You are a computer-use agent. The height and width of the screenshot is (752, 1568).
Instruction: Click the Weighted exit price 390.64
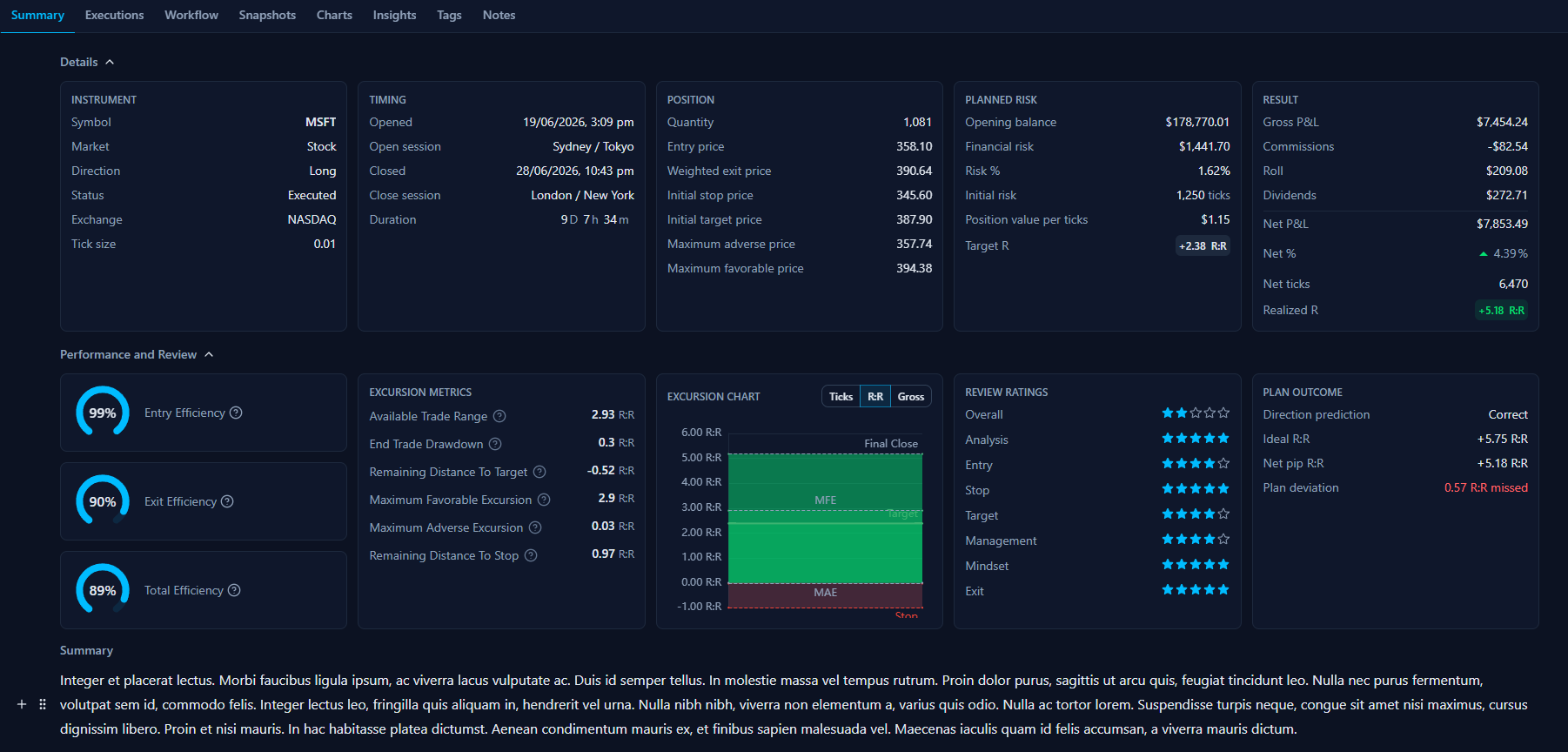[x=914, y=171]
